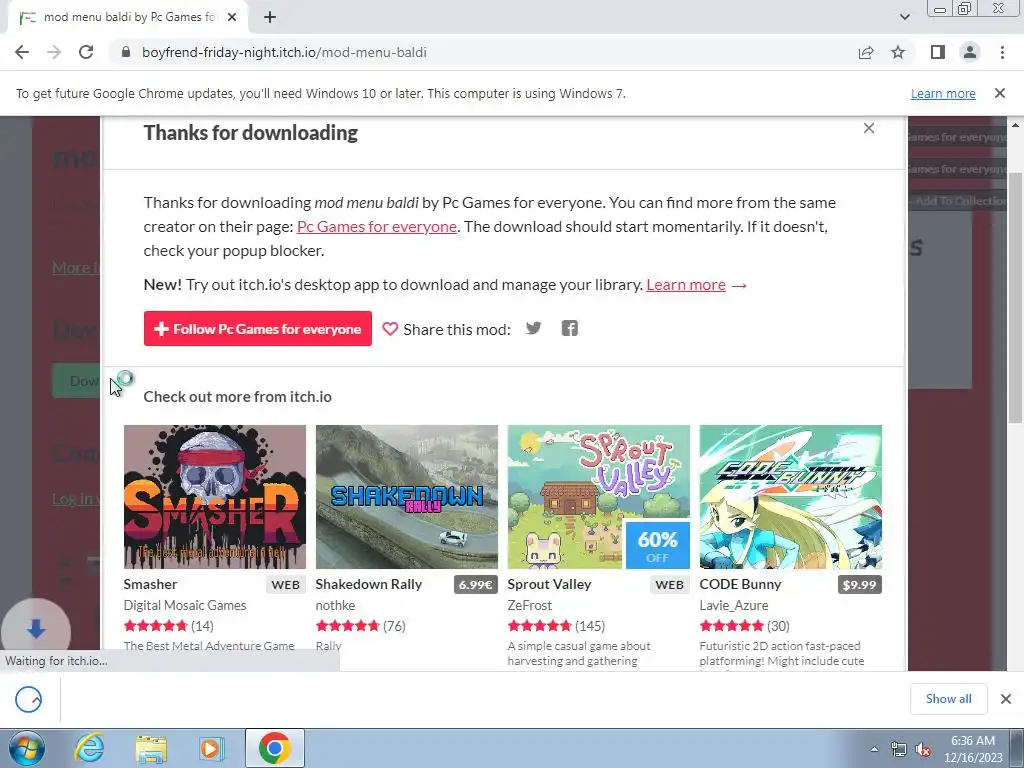Reload the current page
The width and height of the screenshot is (1024, 768).
pyautogui.click(x=86, y=52)
